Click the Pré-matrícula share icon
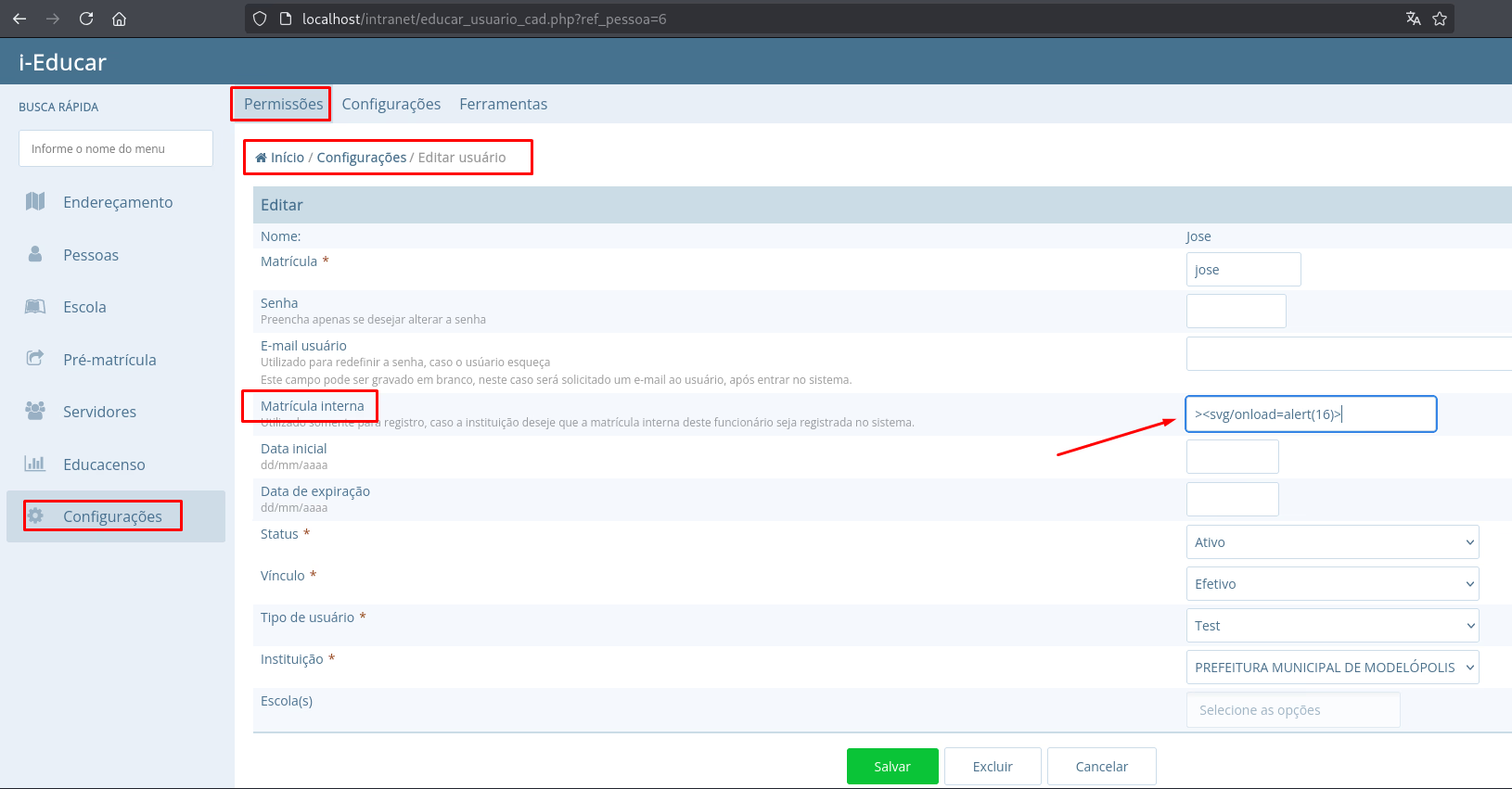 click(35, 359)
